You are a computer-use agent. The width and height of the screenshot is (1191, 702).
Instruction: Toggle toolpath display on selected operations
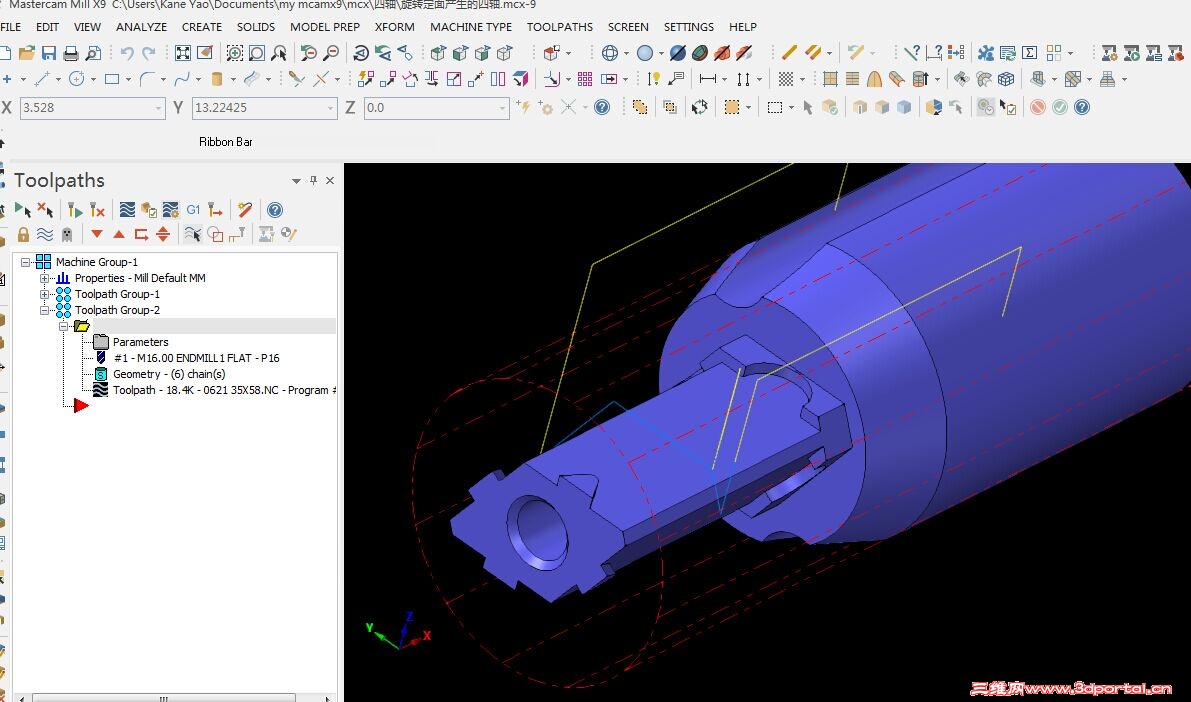(46, 234)
